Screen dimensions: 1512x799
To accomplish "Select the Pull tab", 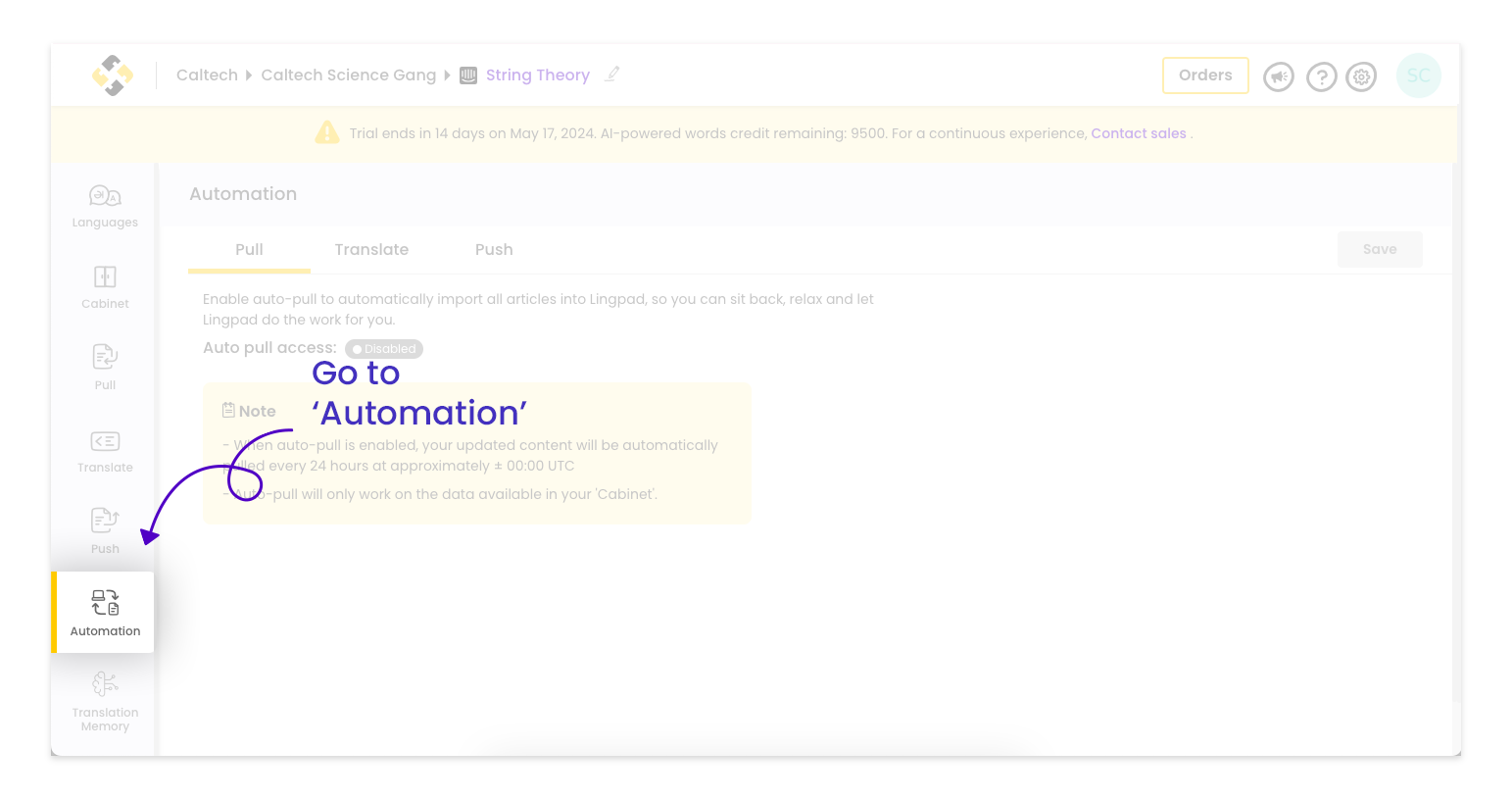I will click(x=249, y=250).
